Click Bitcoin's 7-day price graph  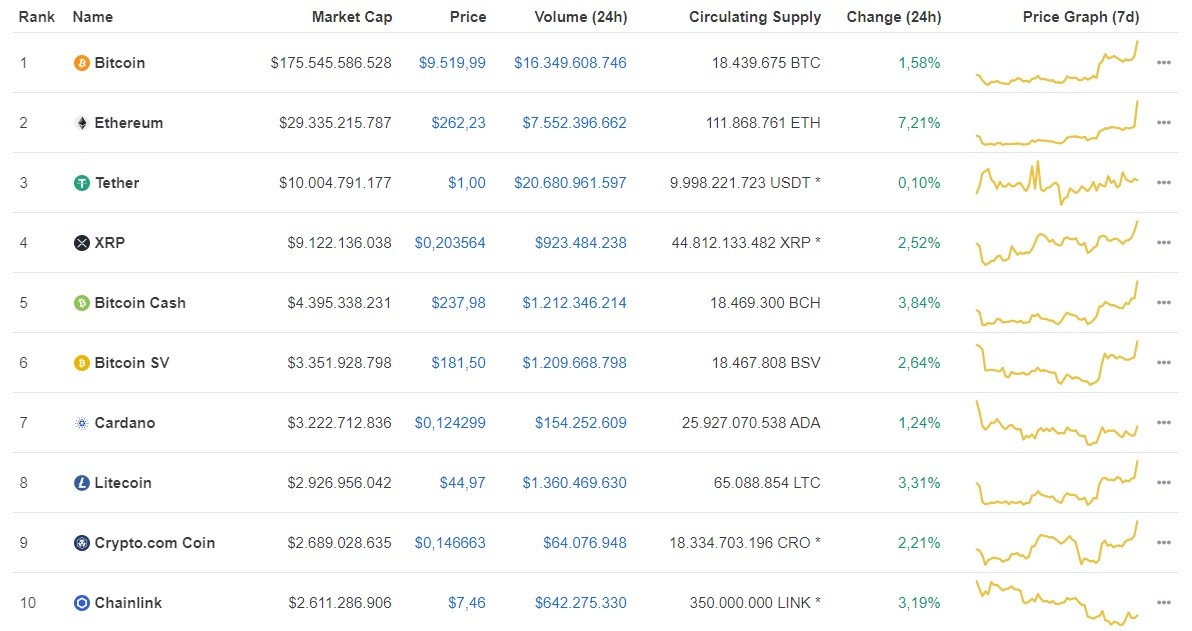point(1057,62)
